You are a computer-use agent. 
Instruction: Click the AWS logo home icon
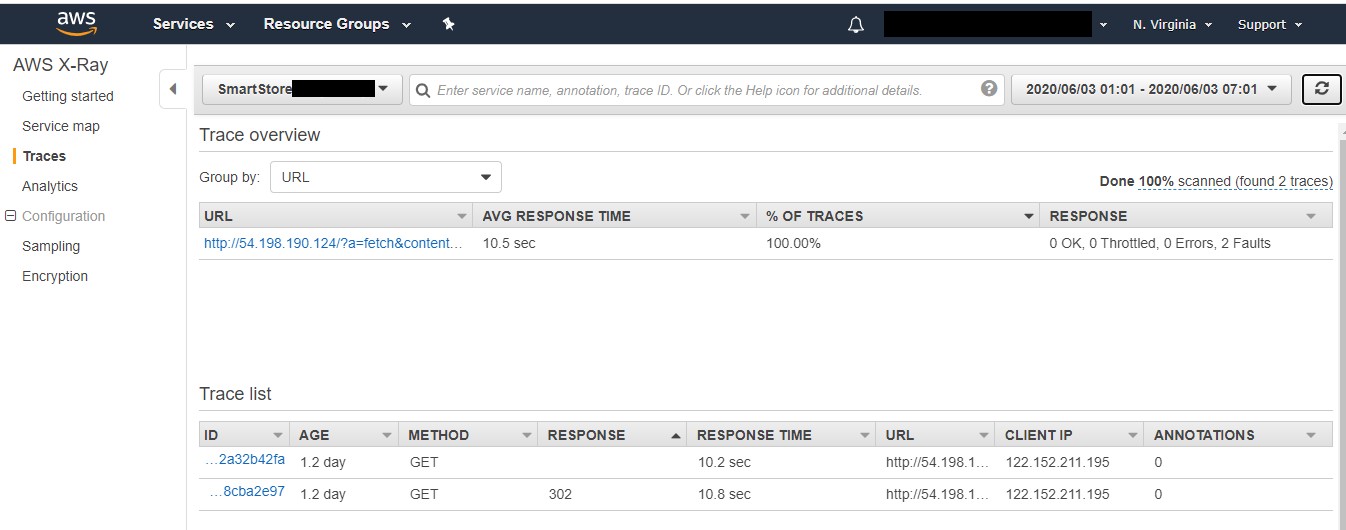[x=77, y=23]
